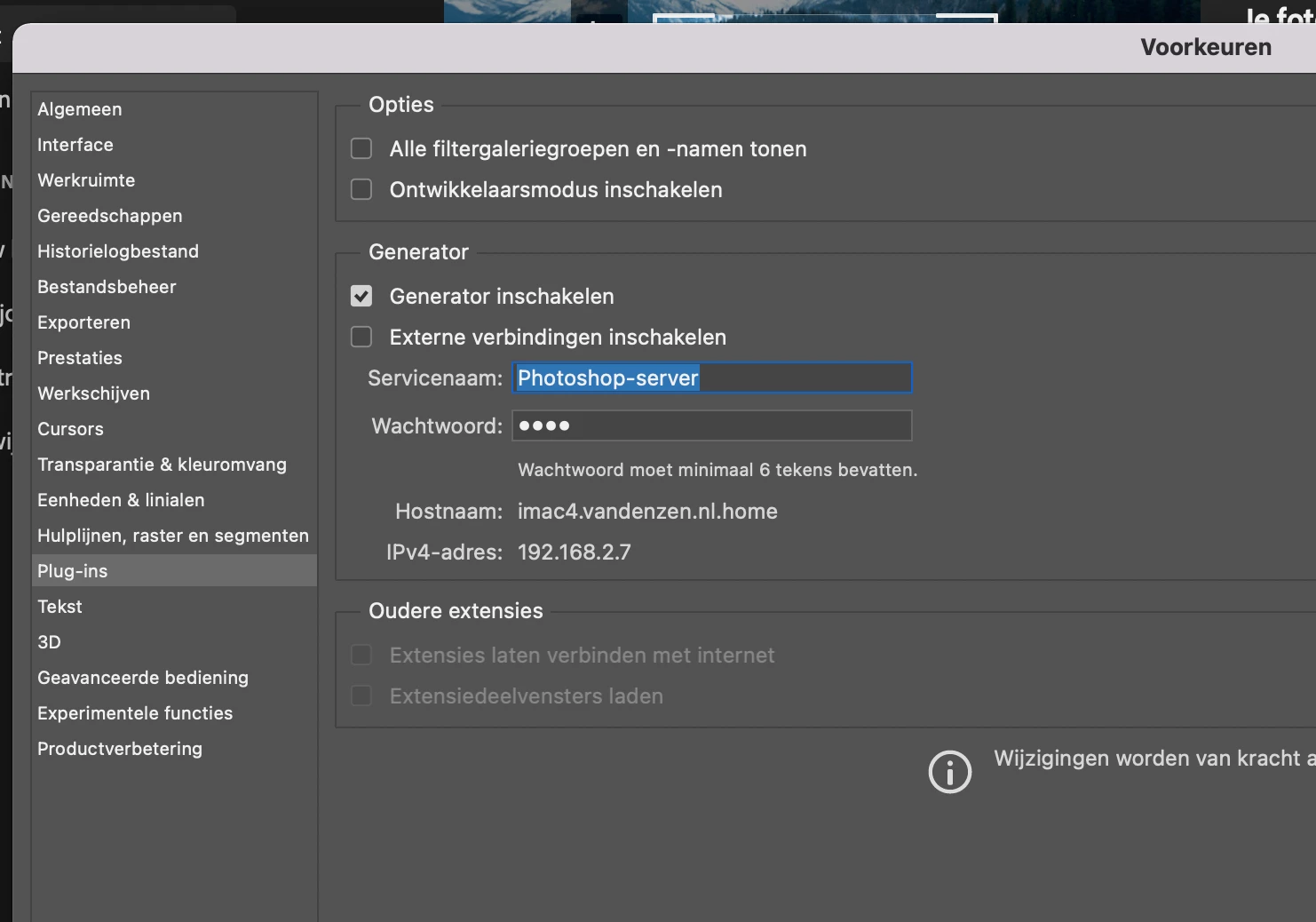Click the Servicenaam label
1316x922 pixels.
(x=435, y=378)
